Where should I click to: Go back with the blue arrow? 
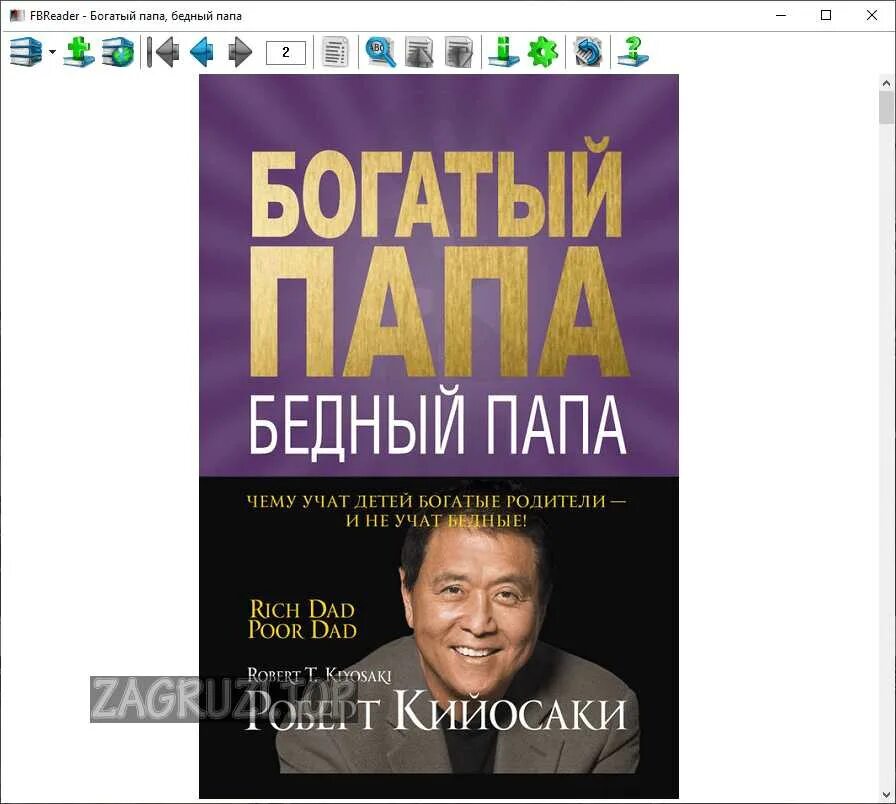(202, 52)
